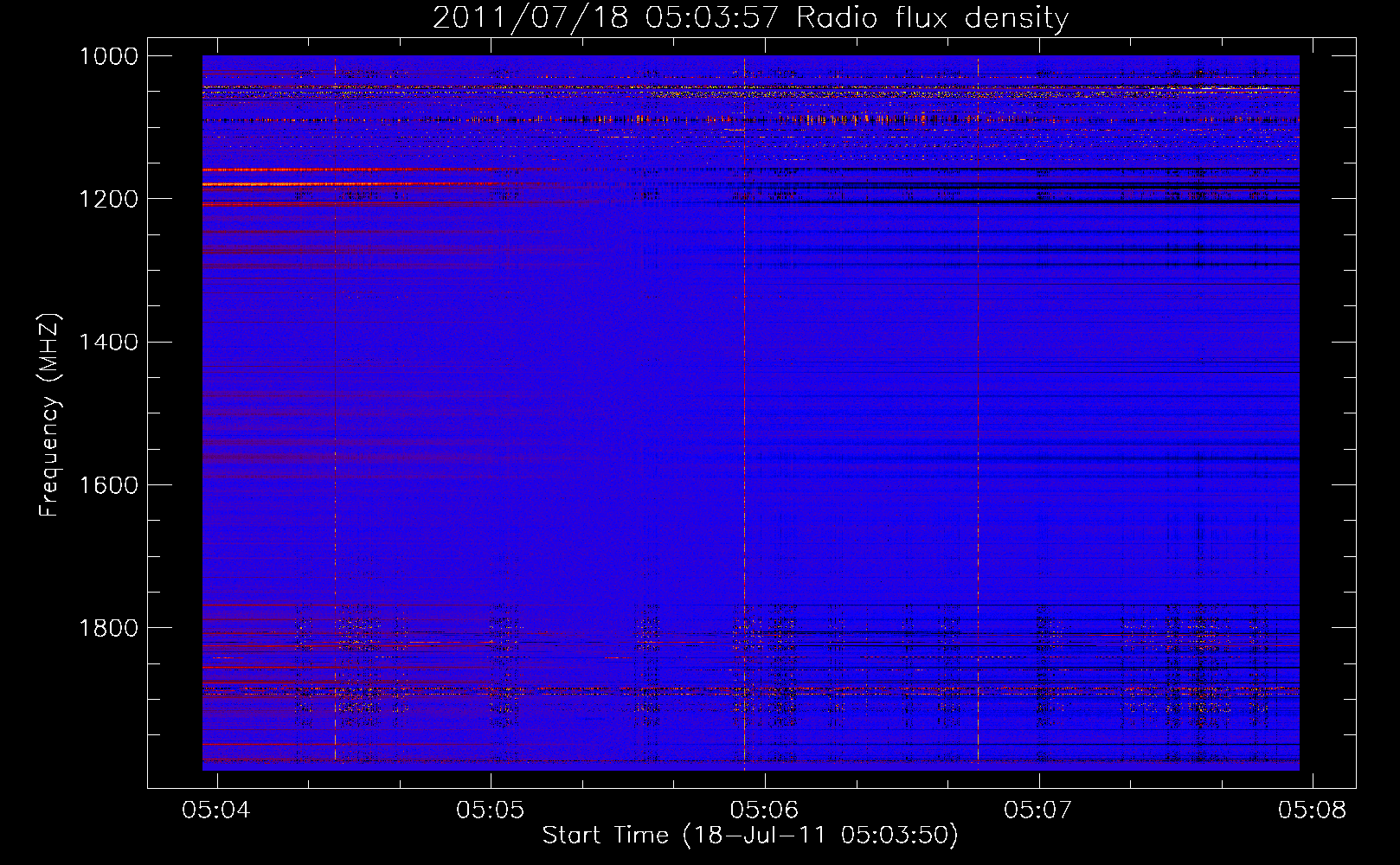This screenshot has height=865, width=1400.
Task: Click the 05:05 time tick label
Action: tap(491, 810)
